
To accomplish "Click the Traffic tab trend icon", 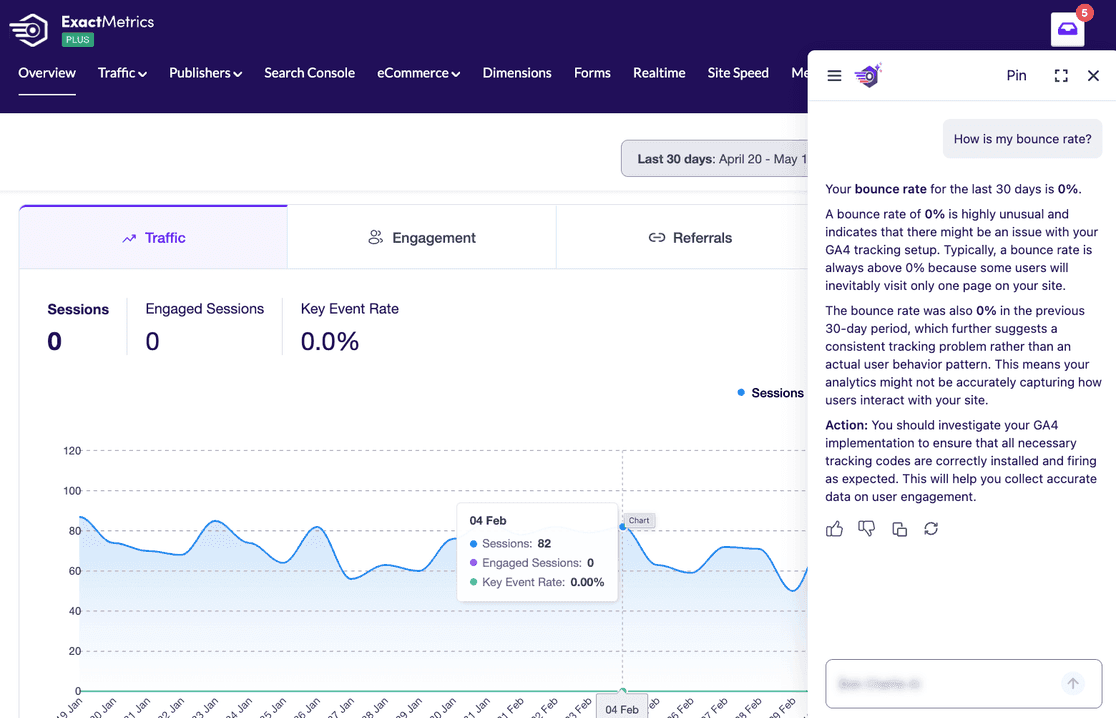I will coord(129,238).
